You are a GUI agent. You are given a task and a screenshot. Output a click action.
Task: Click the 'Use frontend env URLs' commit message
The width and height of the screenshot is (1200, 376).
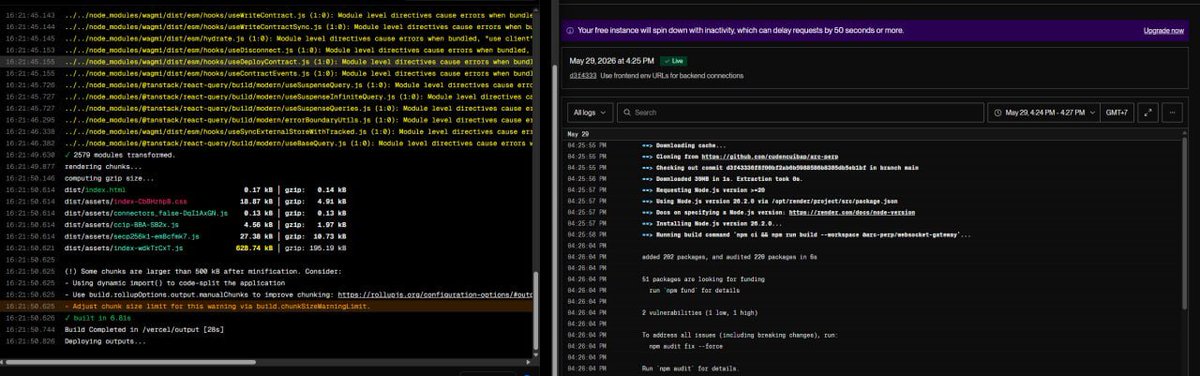671,75
